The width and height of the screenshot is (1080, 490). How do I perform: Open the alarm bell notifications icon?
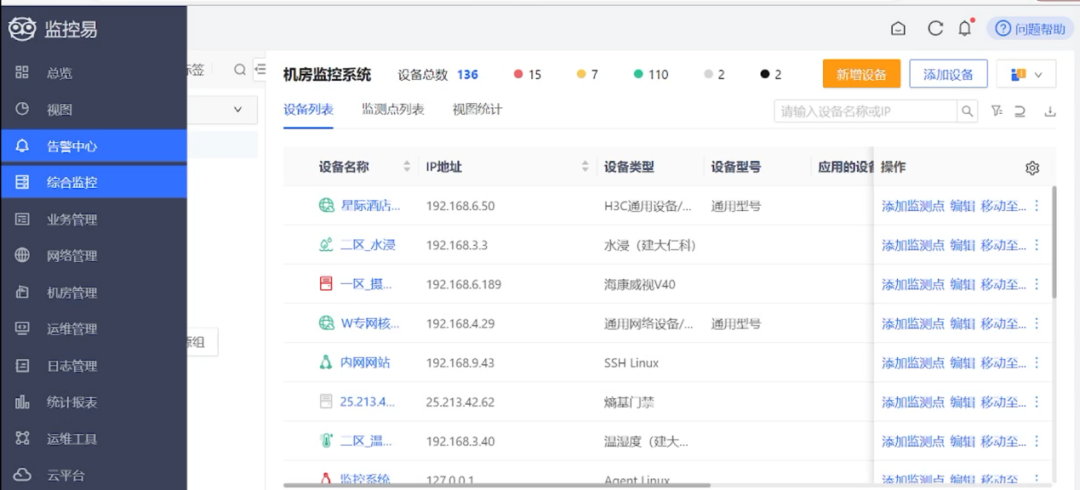[965, 28]
